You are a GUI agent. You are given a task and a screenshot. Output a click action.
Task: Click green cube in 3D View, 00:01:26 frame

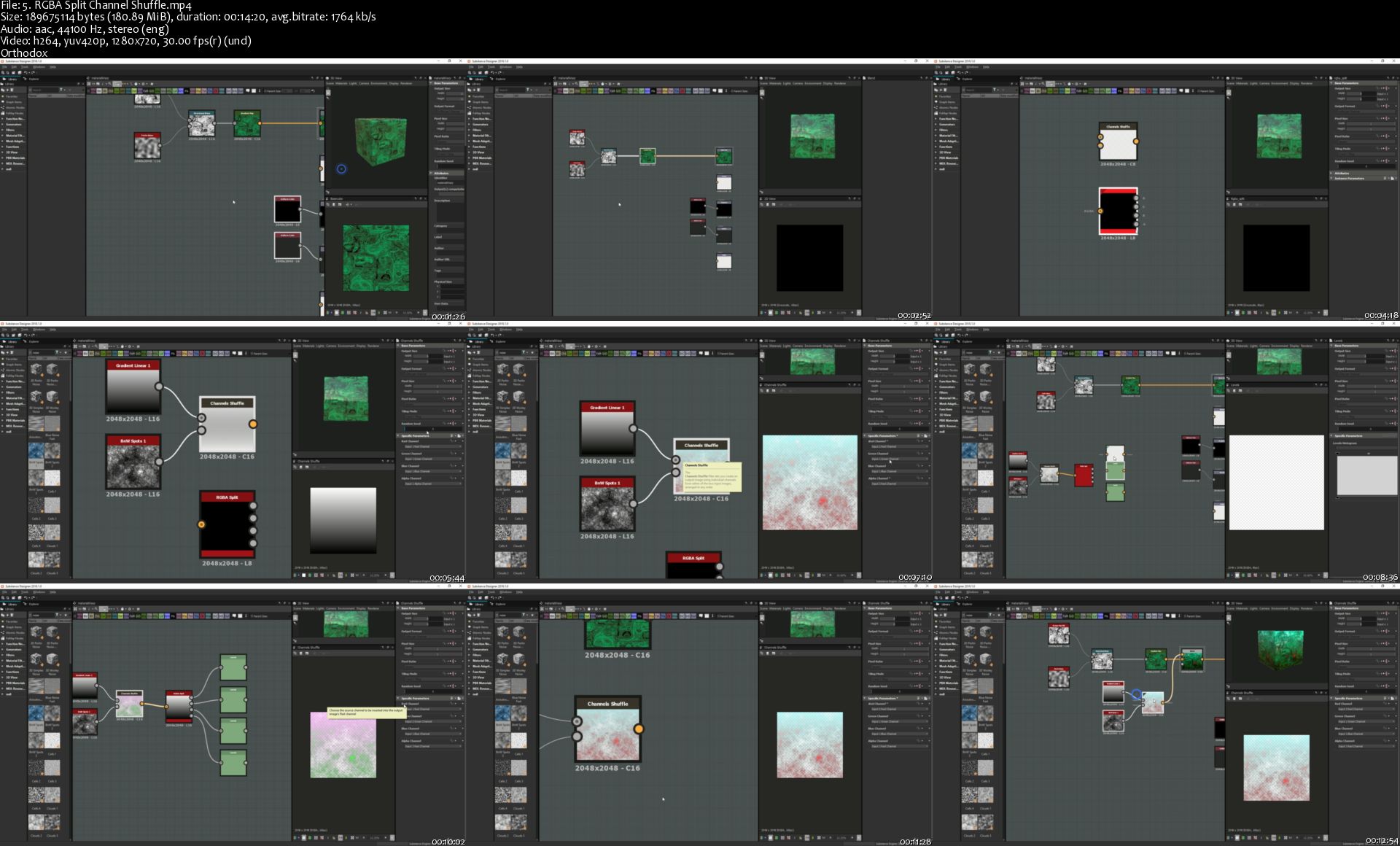tap(381, 141)
